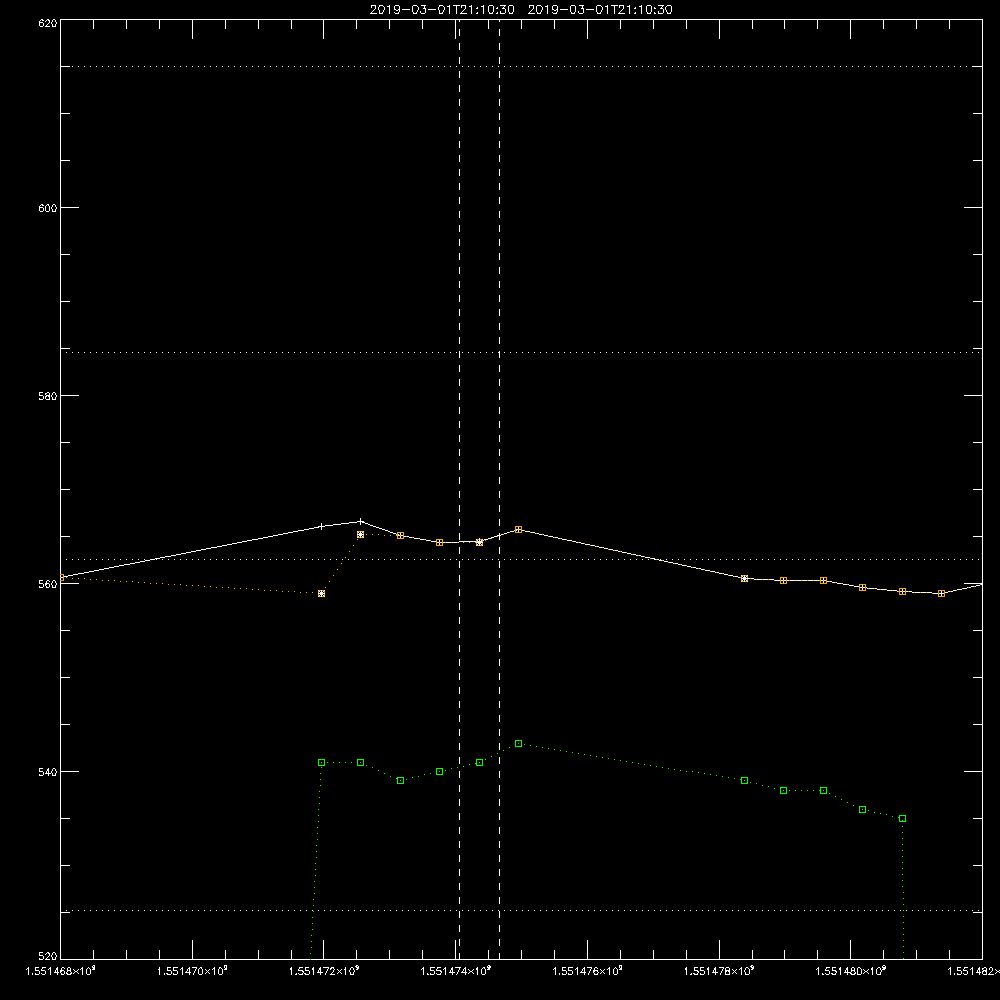This screenshot has width=1000, height=1000.
Task: Click the left vertical dashed line
Action: (x=459, y=489)
